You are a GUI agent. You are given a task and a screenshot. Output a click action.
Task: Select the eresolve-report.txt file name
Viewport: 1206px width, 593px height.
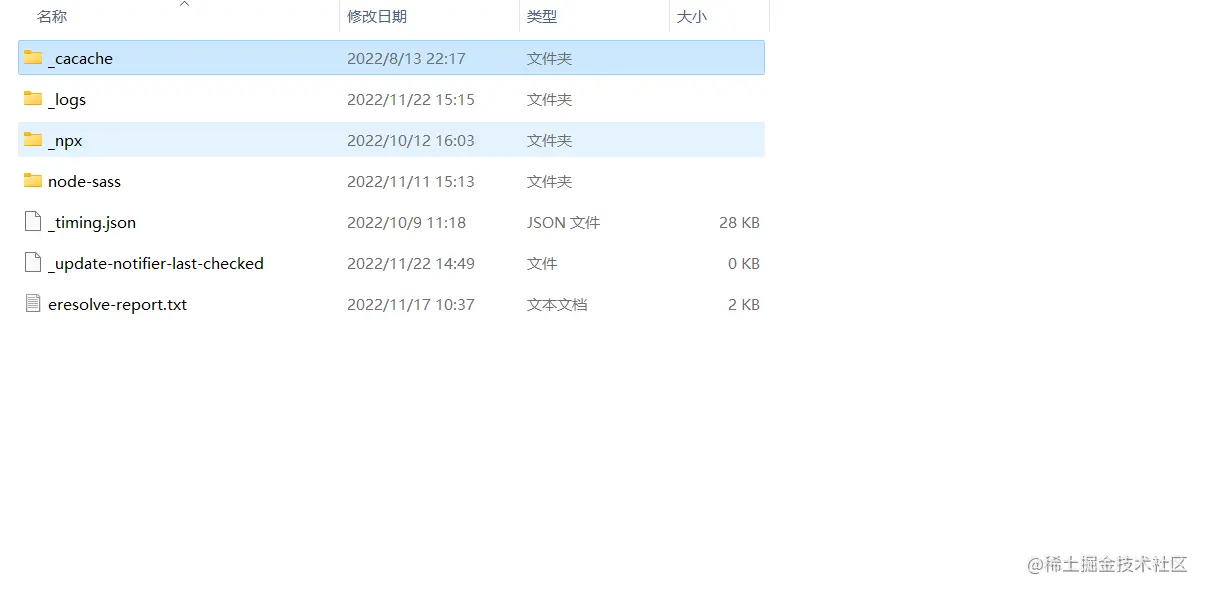[117, 305]
